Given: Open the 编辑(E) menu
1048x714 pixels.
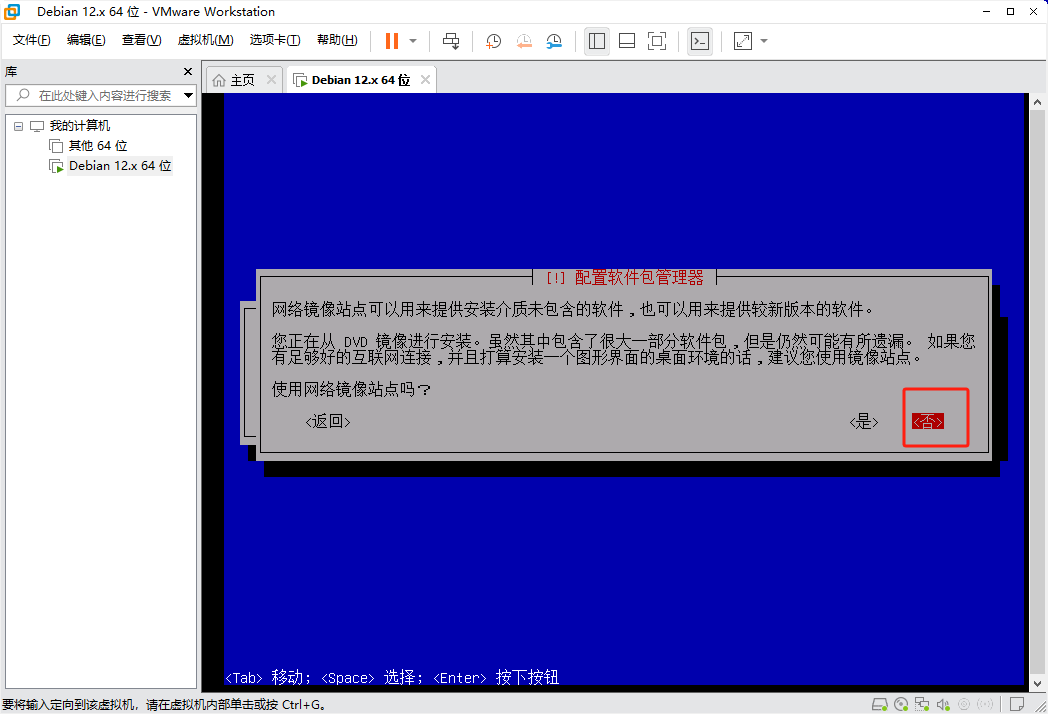Looking at the screenshot, I should coord(86,40).
